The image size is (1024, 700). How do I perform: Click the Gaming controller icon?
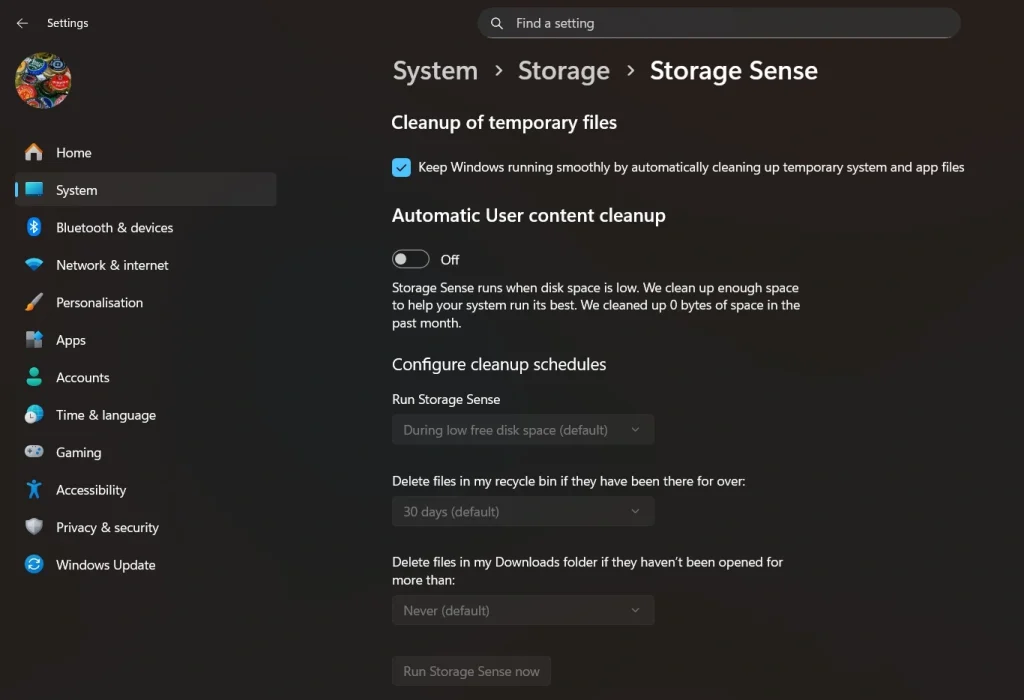[x=34, y=452]
